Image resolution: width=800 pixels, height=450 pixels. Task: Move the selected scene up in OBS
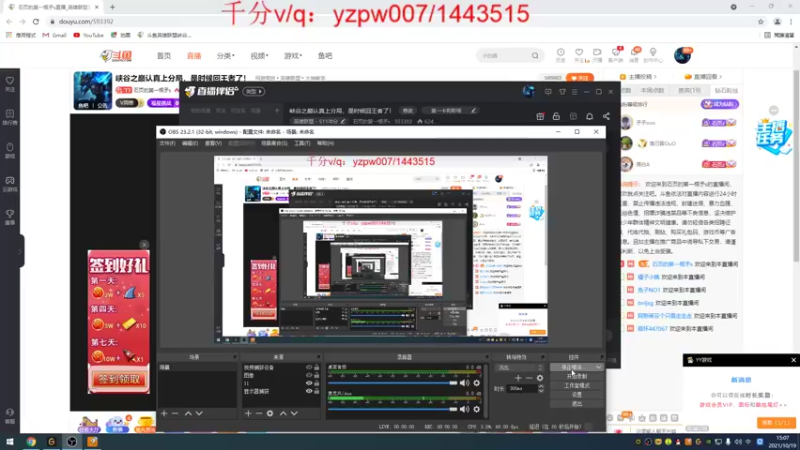click(188, 413)
